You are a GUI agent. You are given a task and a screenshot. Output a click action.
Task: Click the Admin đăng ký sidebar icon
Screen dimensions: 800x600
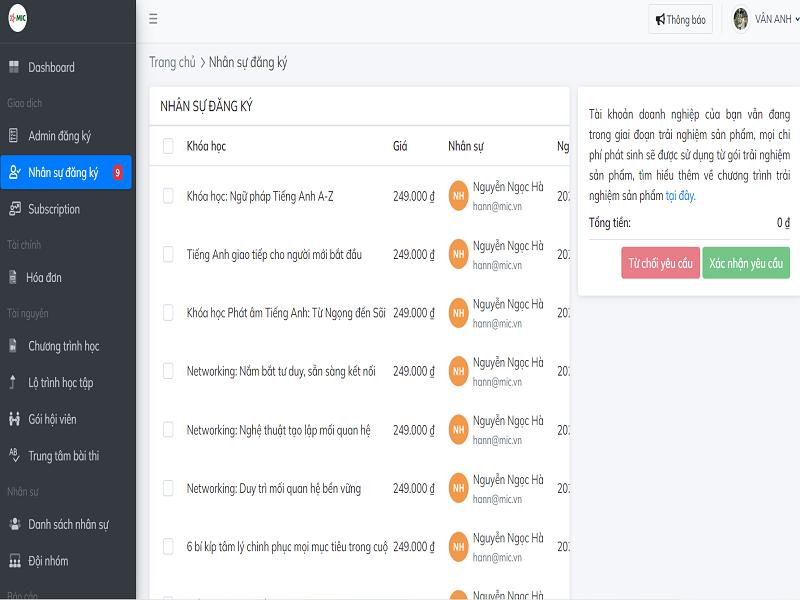[x=14, y=136]
